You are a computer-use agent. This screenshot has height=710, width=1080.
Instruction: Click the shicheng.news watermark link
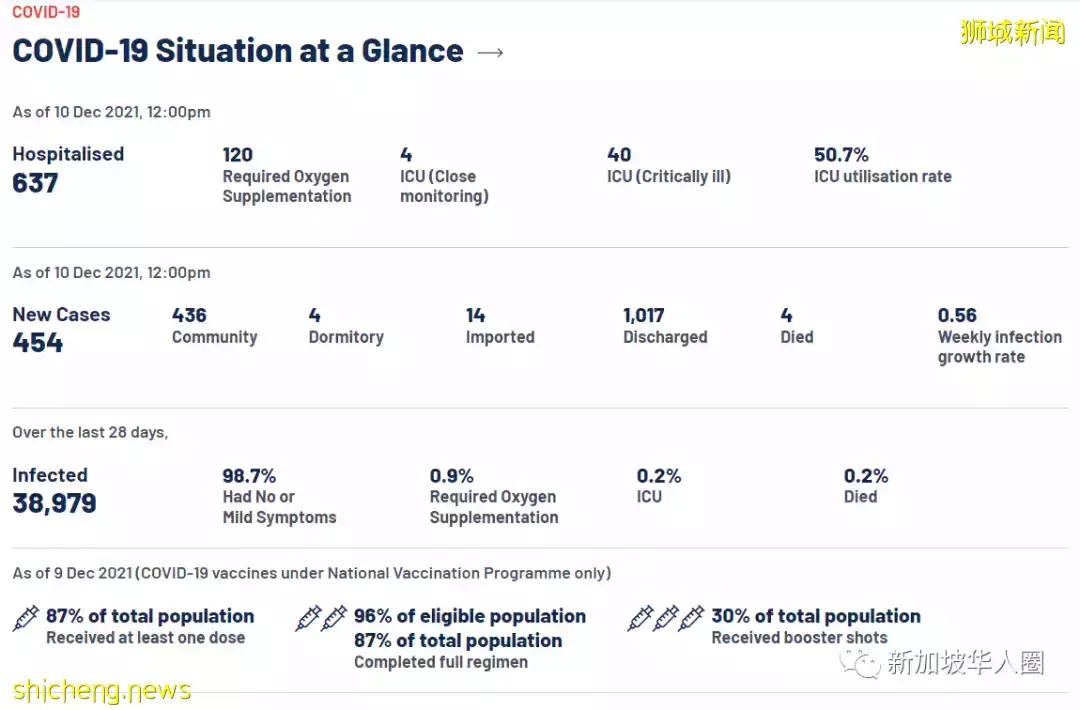coord(101,690)
